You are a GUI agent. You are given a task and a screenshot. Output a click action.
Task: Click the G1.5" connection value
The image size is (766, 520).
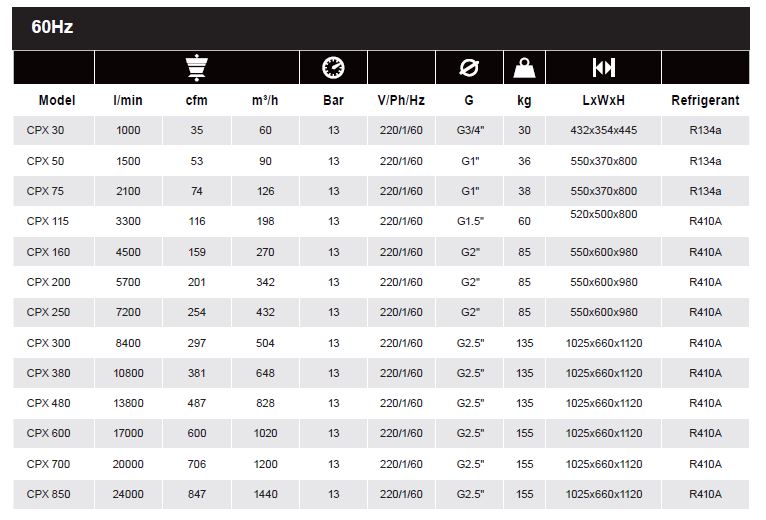[x=470, y=221]
